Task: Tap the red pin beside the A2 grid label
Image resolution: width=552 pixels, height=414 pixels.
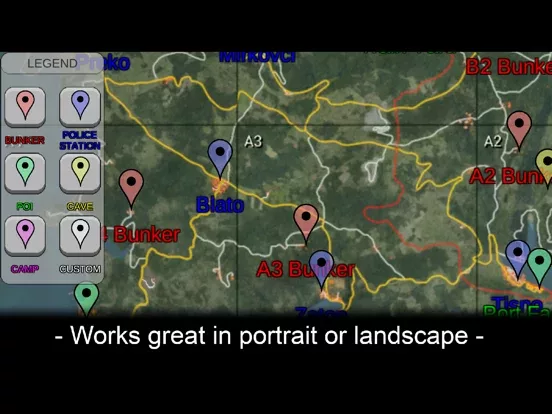Action: (519, 130)
